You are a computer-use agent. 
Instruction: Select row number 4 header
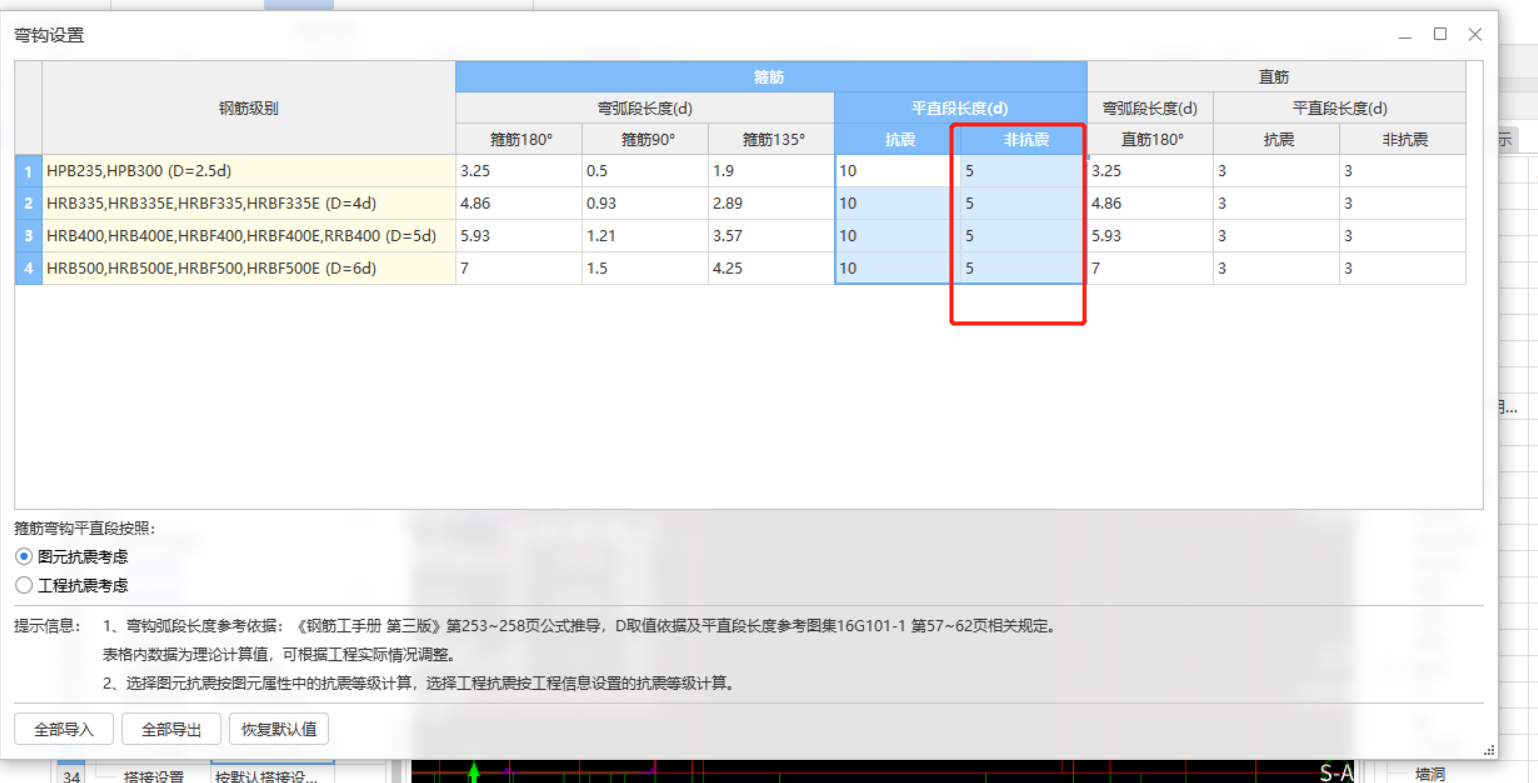[x=28, y=268]
